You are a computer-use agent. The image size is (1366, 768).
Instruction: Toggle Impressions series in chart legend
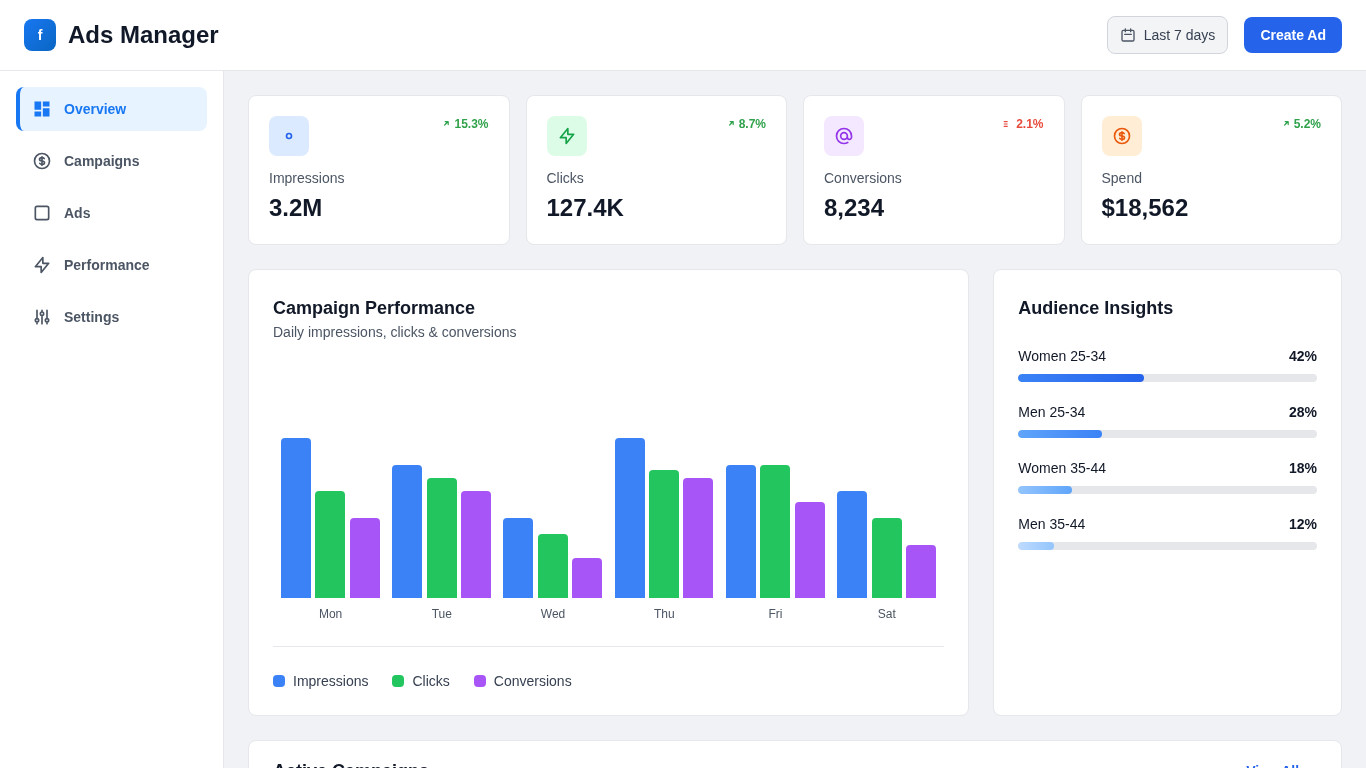(321, 681)
